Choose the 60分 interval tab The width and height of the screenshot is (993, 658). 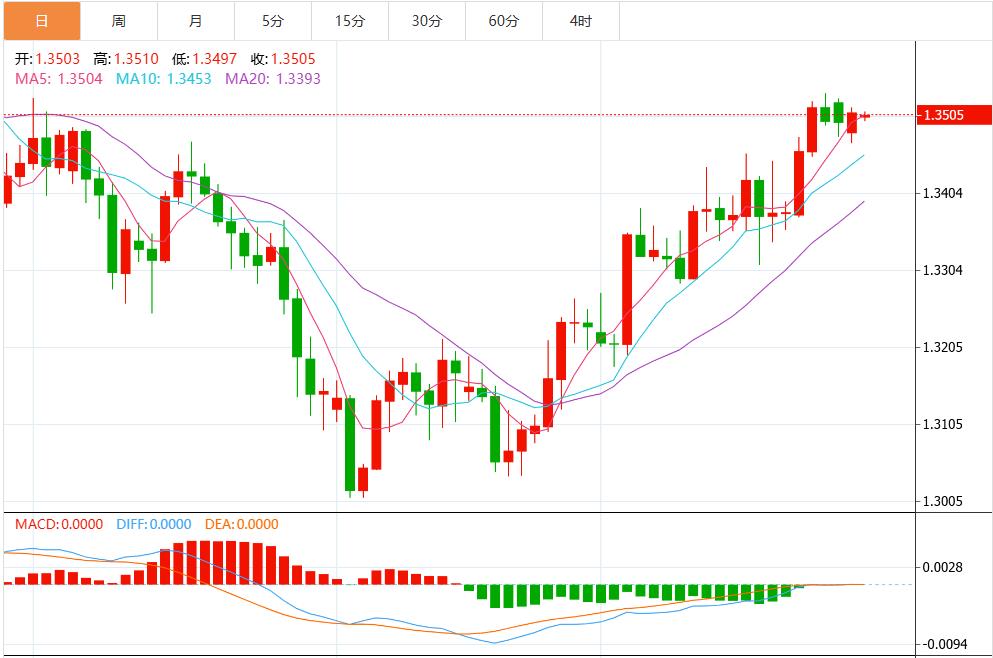click(503, 21)
